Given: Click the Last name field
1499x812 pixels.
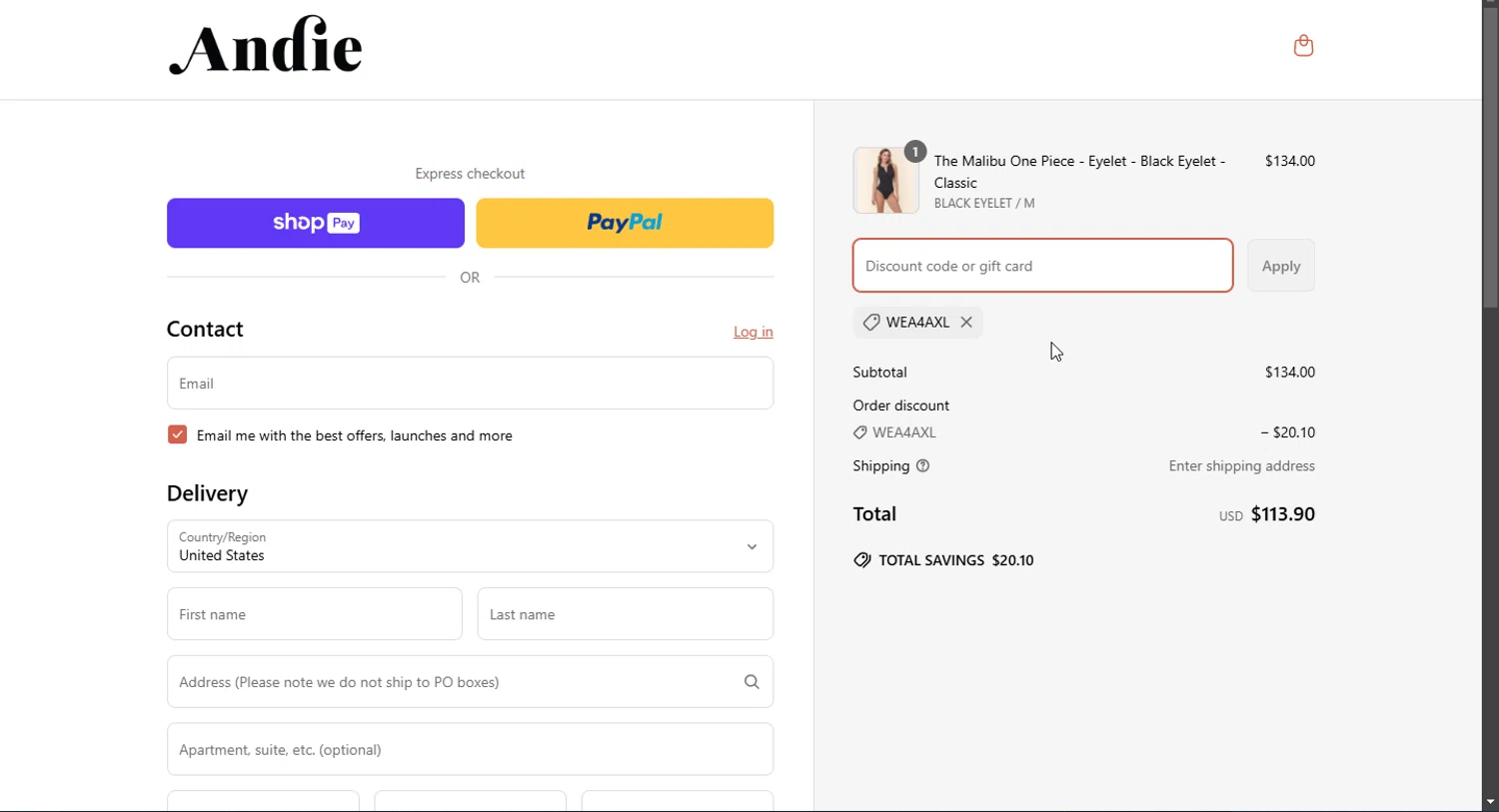Looking at the screenshot, I should pos(626,614).
